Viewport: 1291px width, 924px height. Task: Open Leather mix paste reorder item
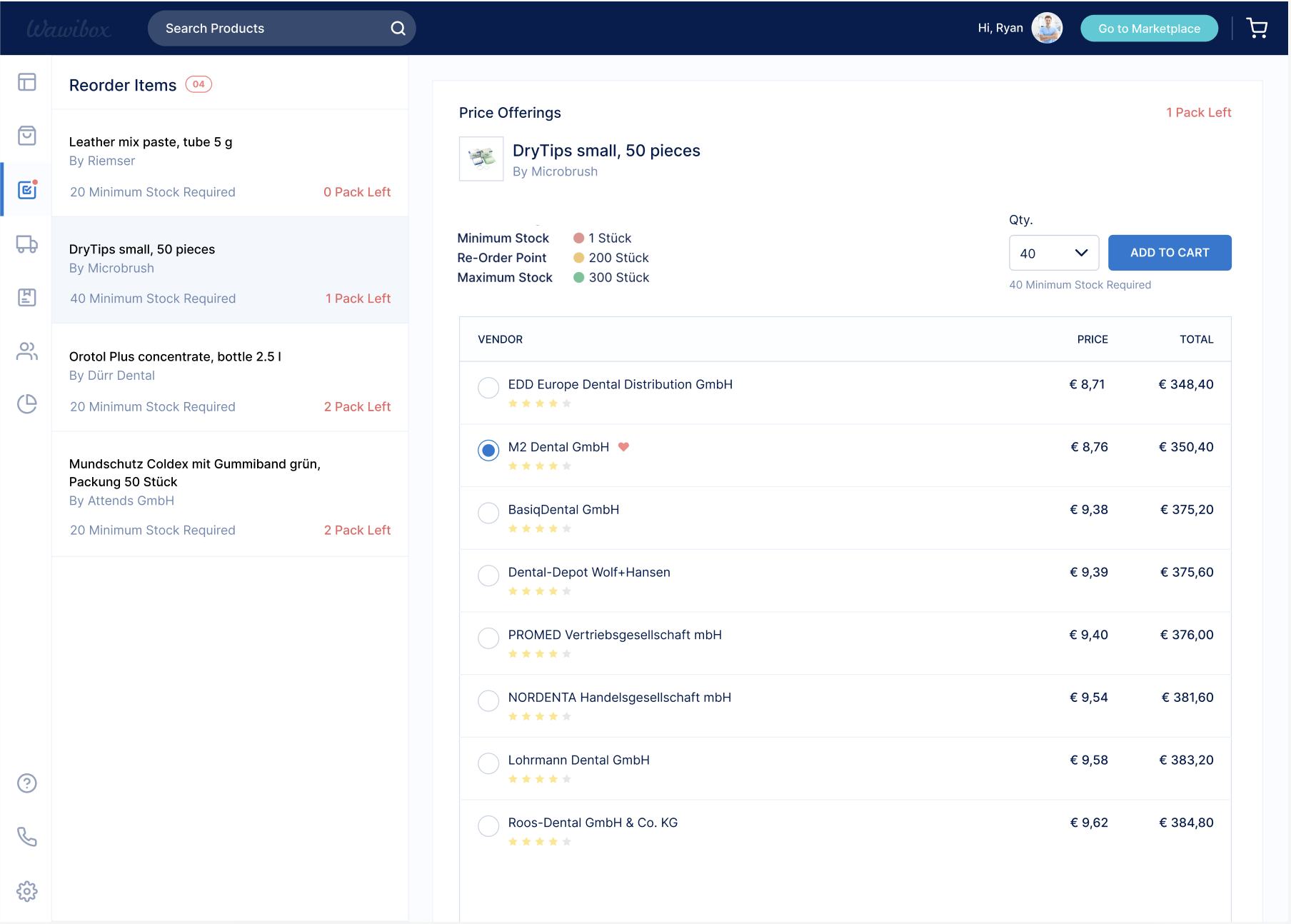(230, 163)
